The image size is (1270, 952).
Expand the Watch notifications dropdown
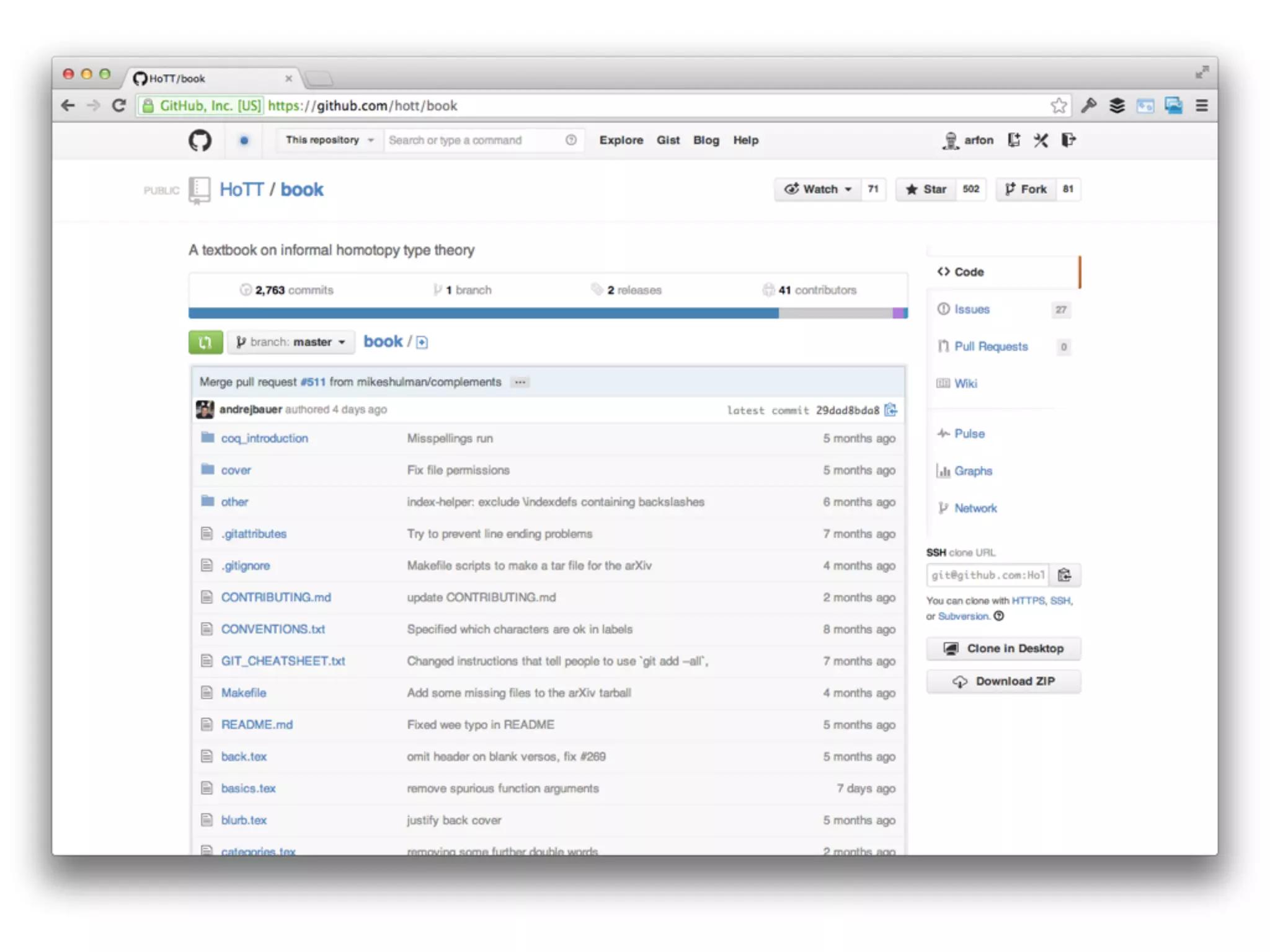point(817,190)
